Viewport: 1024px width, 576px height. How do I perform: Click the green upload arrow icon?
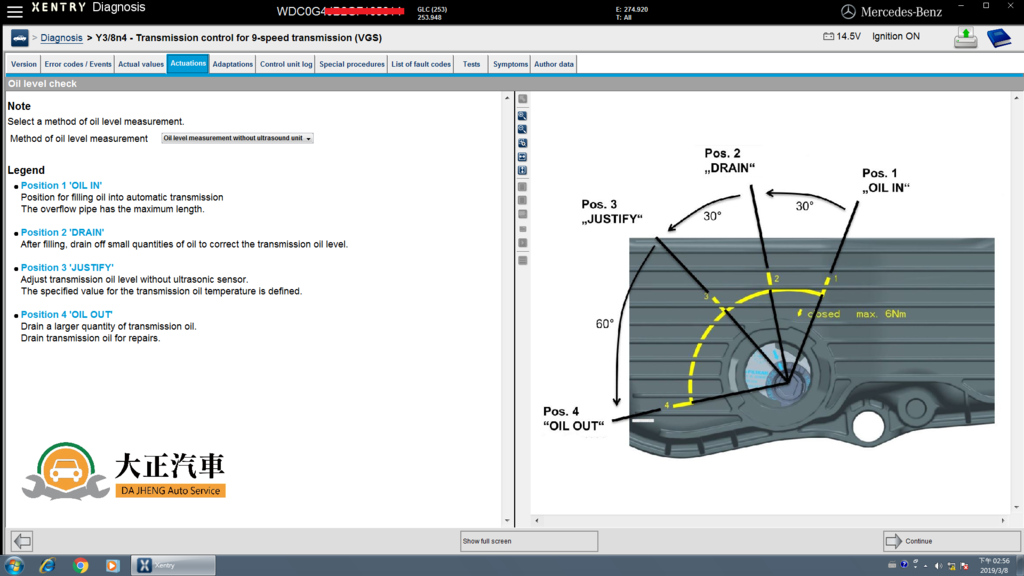click(x=965, y=38)
